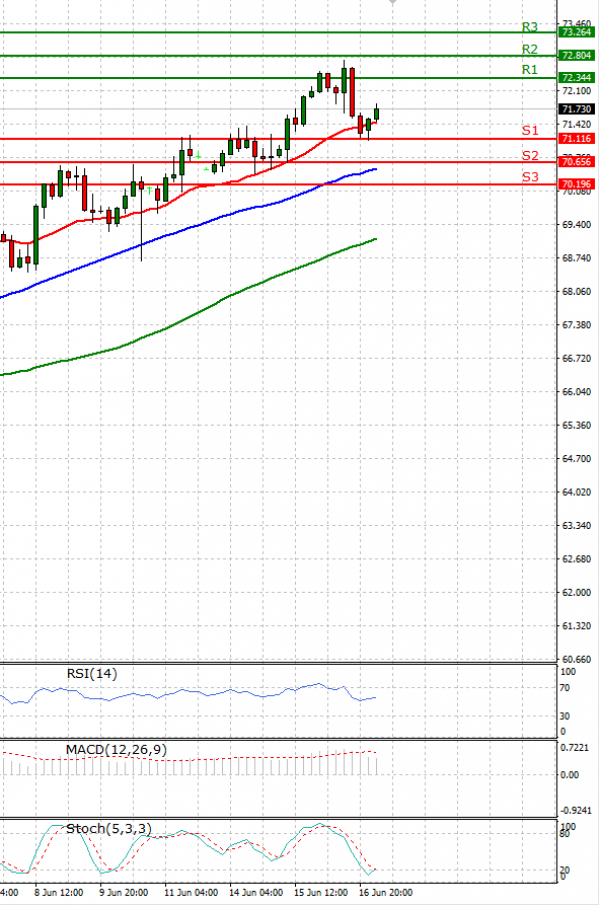The height and width of the screenshot is (906, 600).
Task: Click the 9 Jun 20:00 time label
Action: pyautogui.click(x=124, y=893)
